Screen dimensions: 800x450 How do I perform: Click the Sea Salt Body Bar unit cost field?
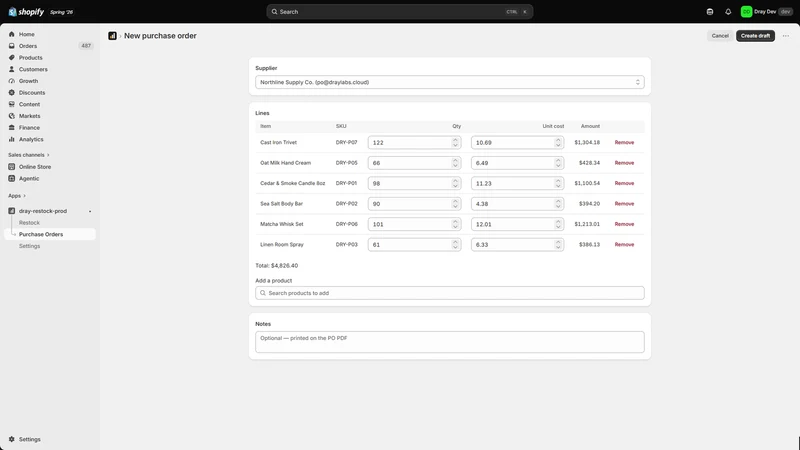coord(517,204)
